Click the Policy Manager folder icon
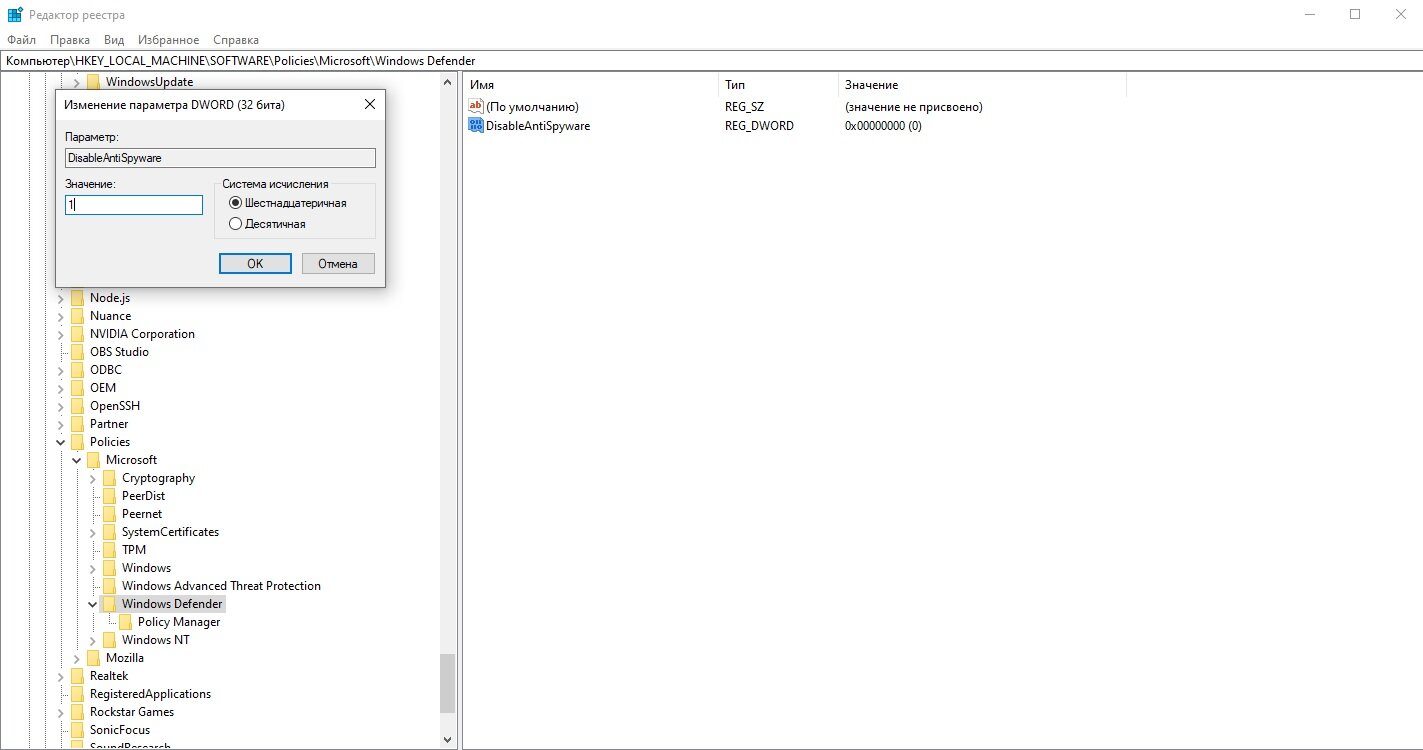 [x=126, y=622]
